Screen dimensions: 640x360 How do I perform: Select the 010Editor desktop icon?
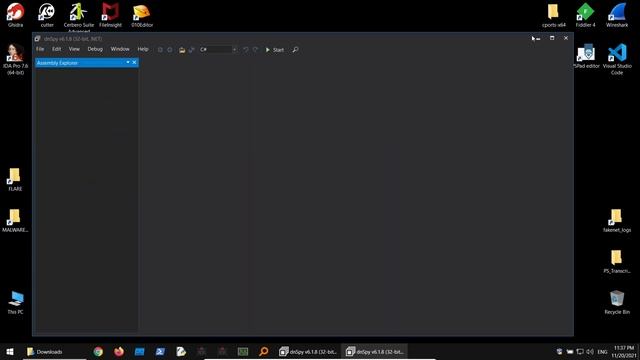coord(142,15)
